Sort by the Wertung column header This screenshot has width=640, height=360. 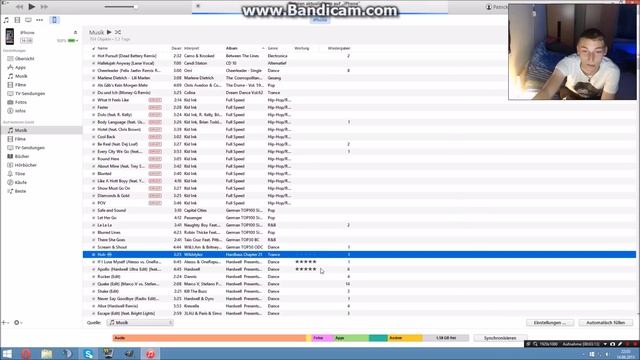[x=302, y=48]
